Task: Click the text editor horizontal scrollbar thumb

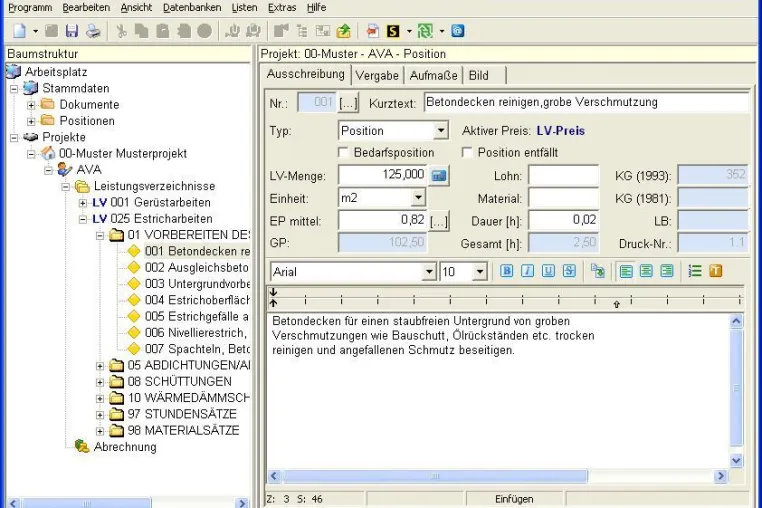Action: pyautogui.click(x=435, y=476)
